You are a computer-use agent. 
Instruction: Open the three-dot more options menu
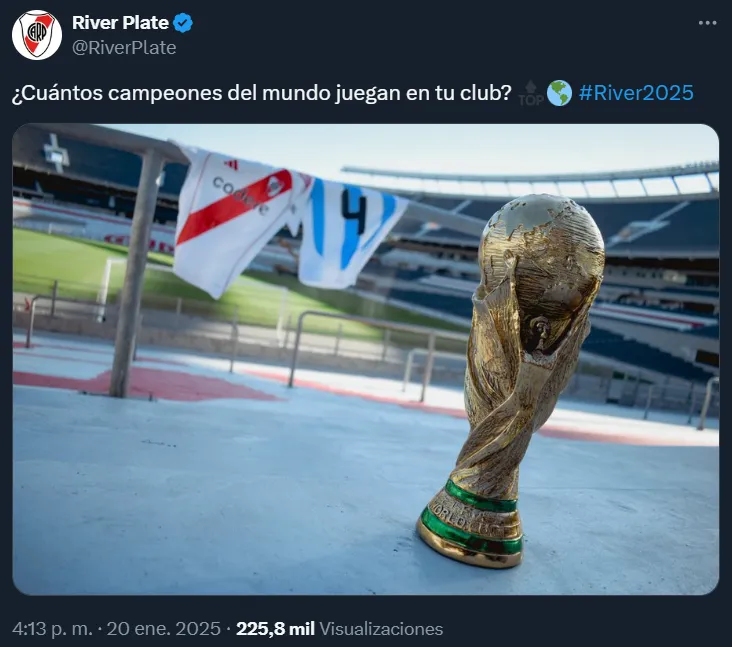coord(707,23)
